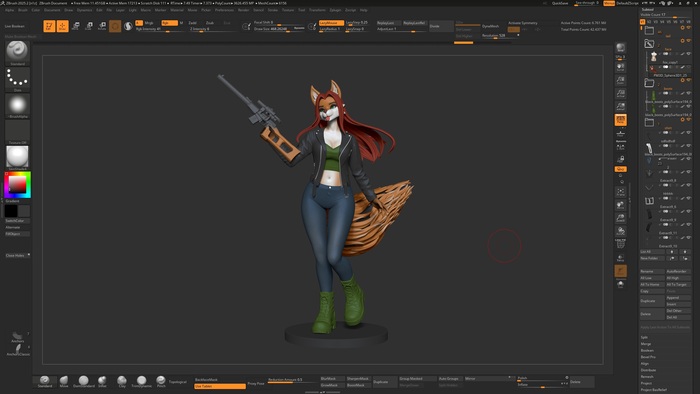
Task: Click DynaMesh button
Action: point(490,26)
